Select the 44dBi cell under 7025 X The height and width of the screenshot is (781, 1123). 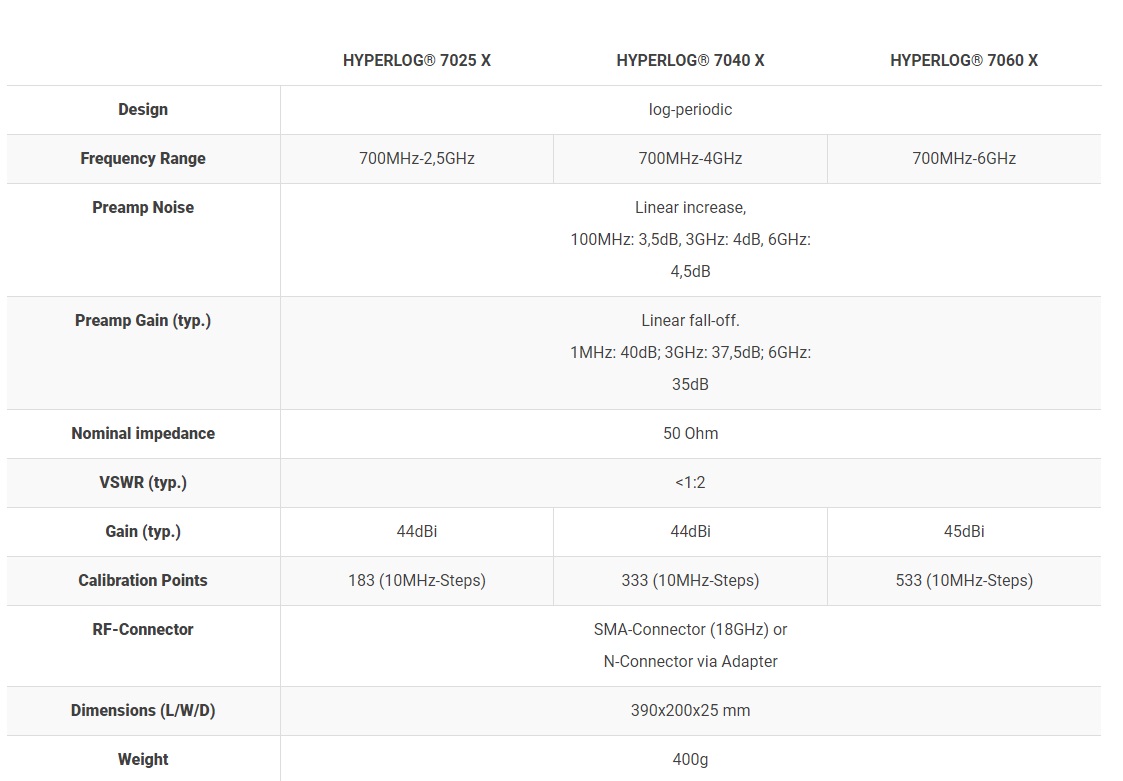point(417,532)
